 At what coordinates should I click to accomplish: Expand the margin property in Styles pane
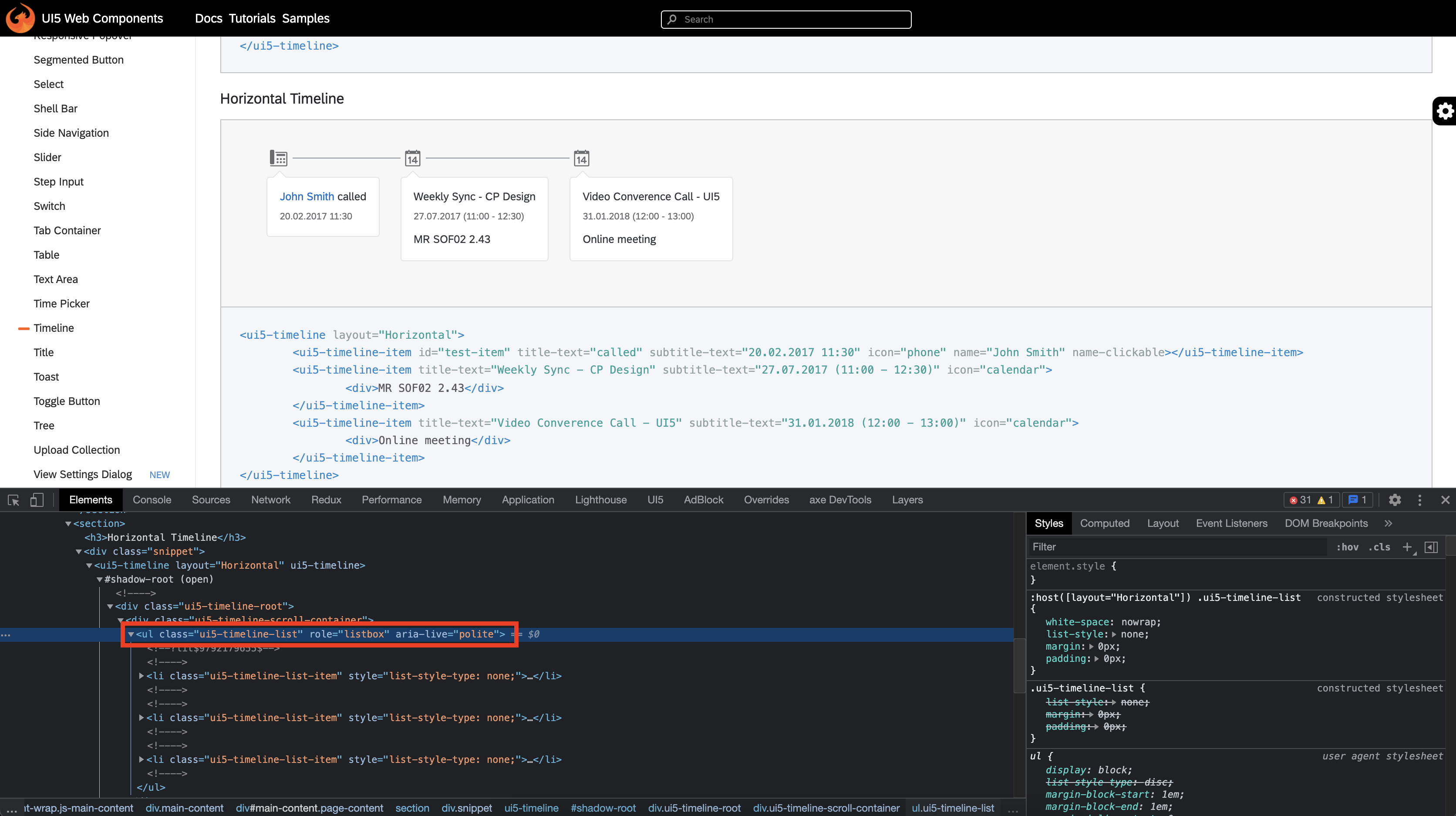pyautogui.click(x=1091, y=646)
